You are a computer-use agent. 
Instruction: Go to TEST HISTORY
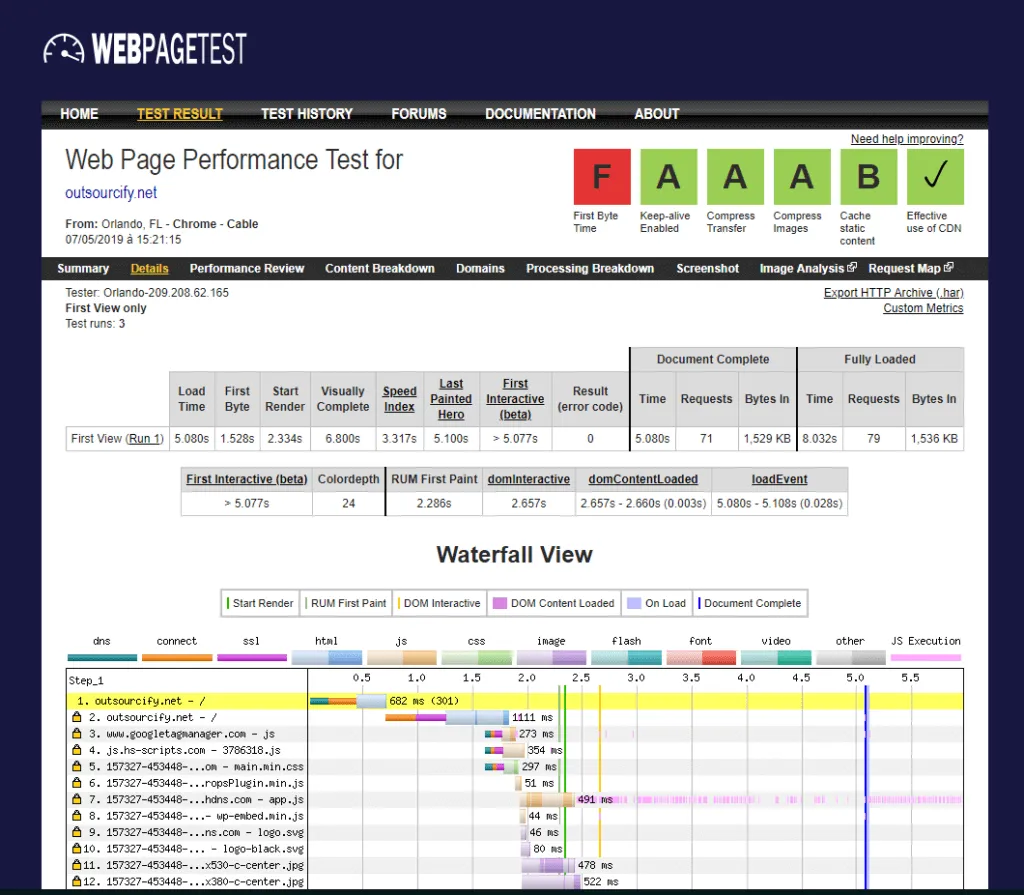coord(307,114)
